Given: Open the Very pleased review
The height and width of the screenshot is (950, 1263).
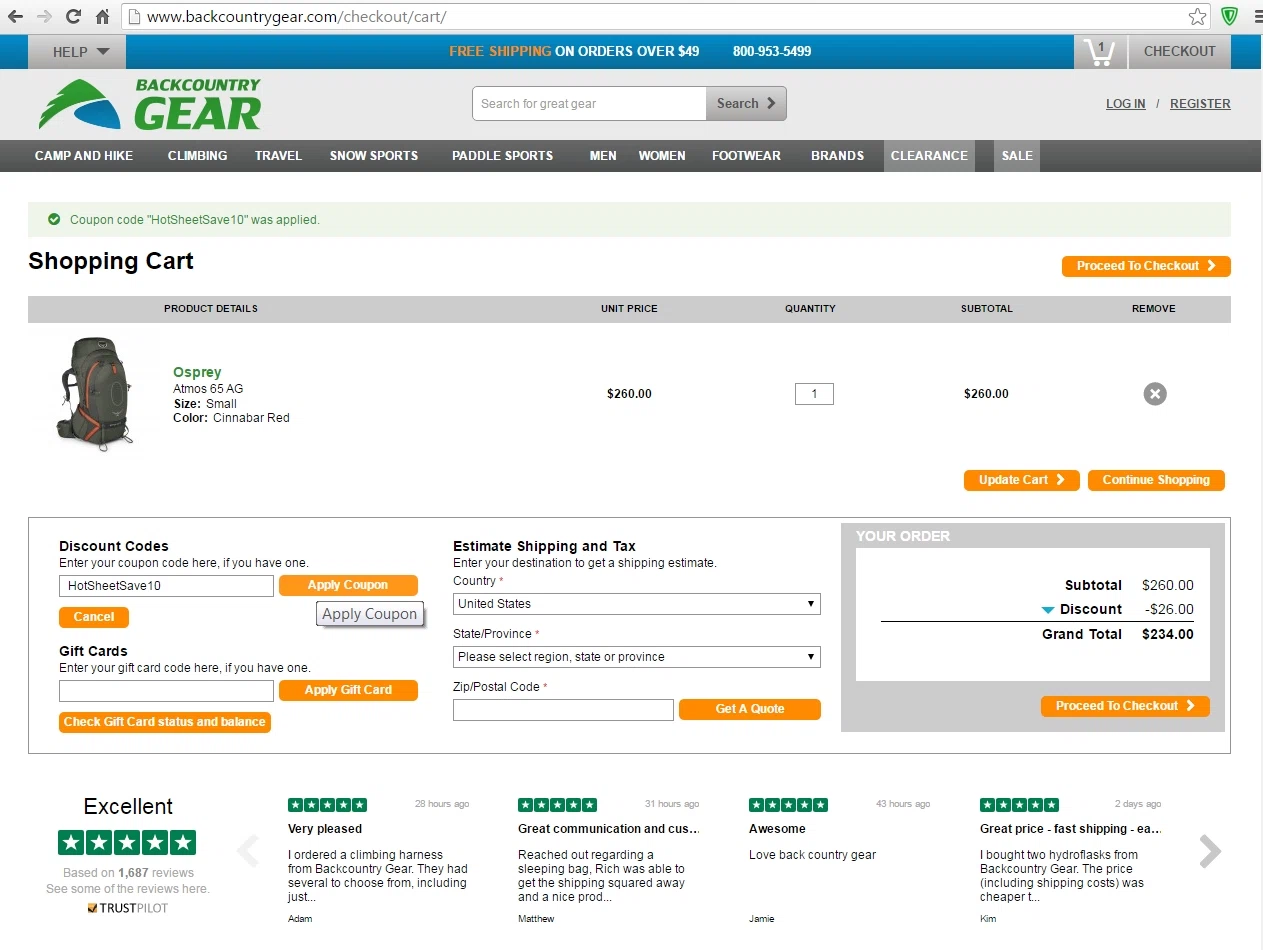Looking at the screenshot, I should (325, 829).
